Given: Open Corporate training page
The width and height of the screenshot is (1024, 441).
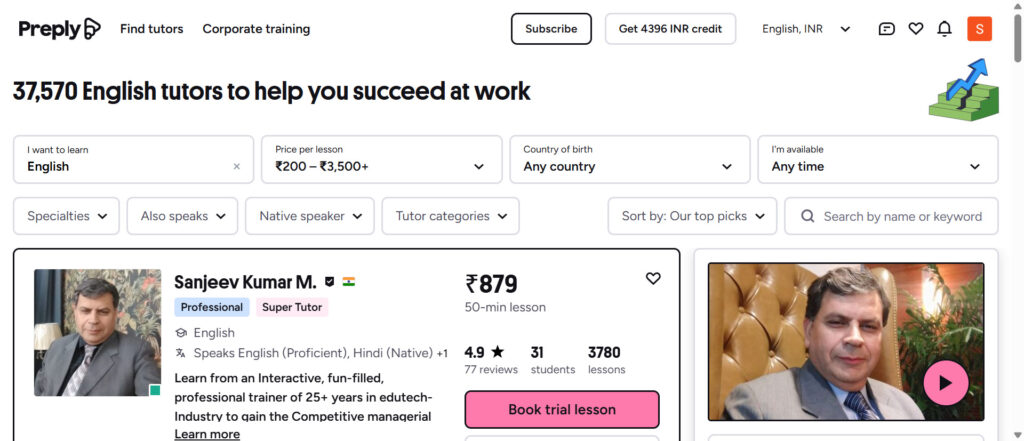Looking at the screenshot, I should tap(256, 29).
